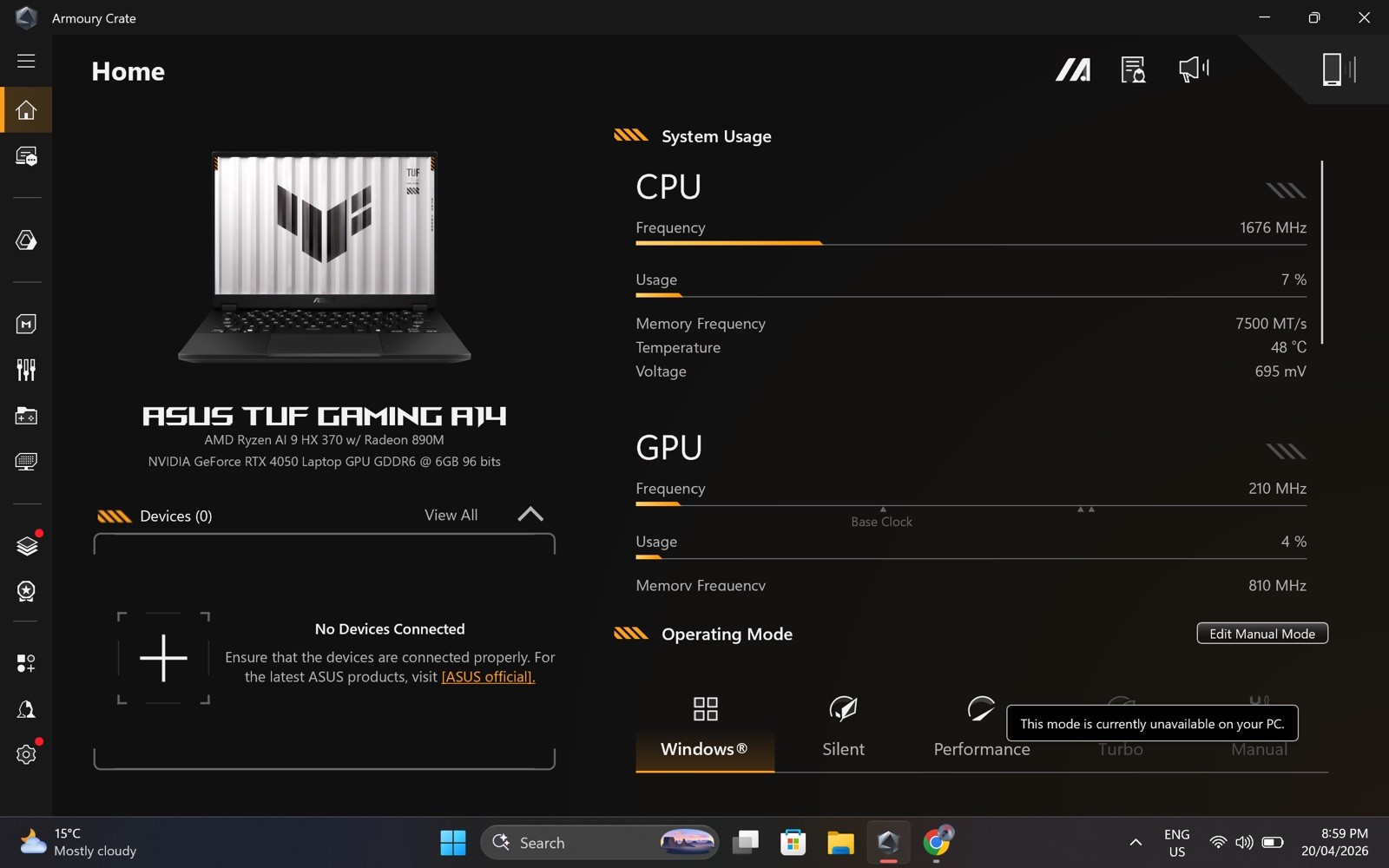
Task: Open the vertical sliders tuning icon
Action: point(26,370)
